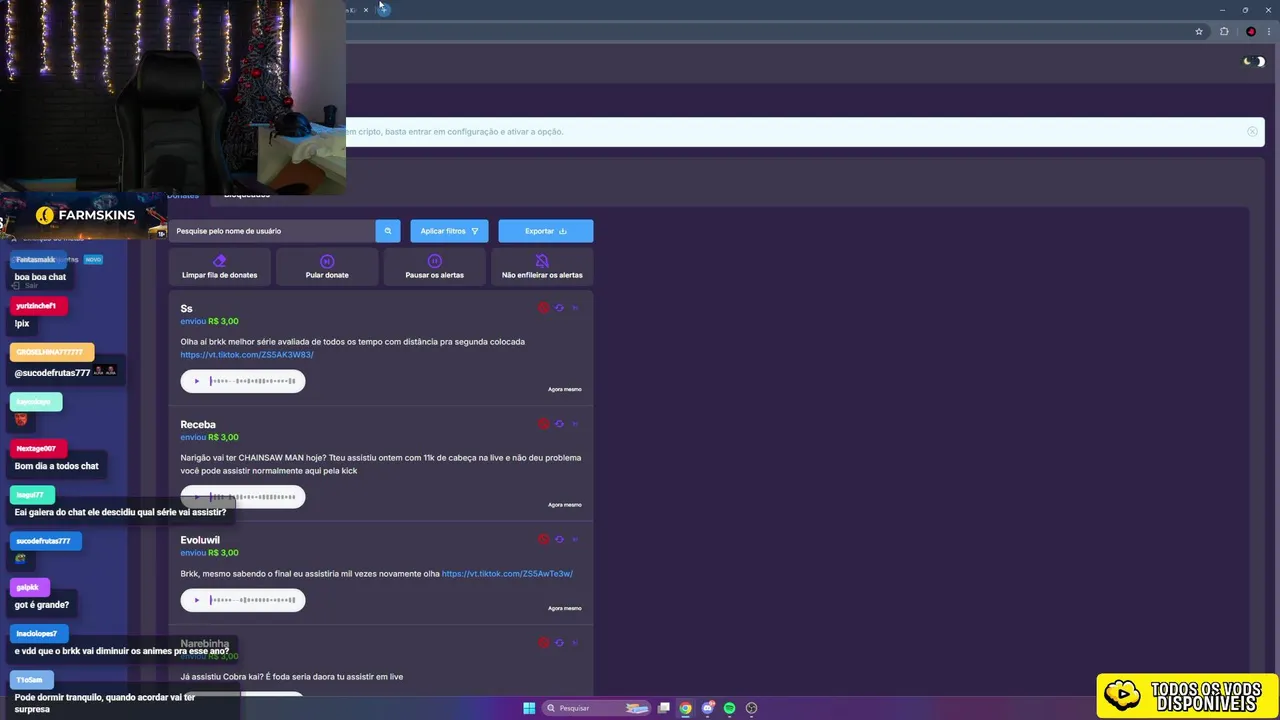Open Task View on the taskbar
Screen dimensions: 1280x720
pos(663,708)
